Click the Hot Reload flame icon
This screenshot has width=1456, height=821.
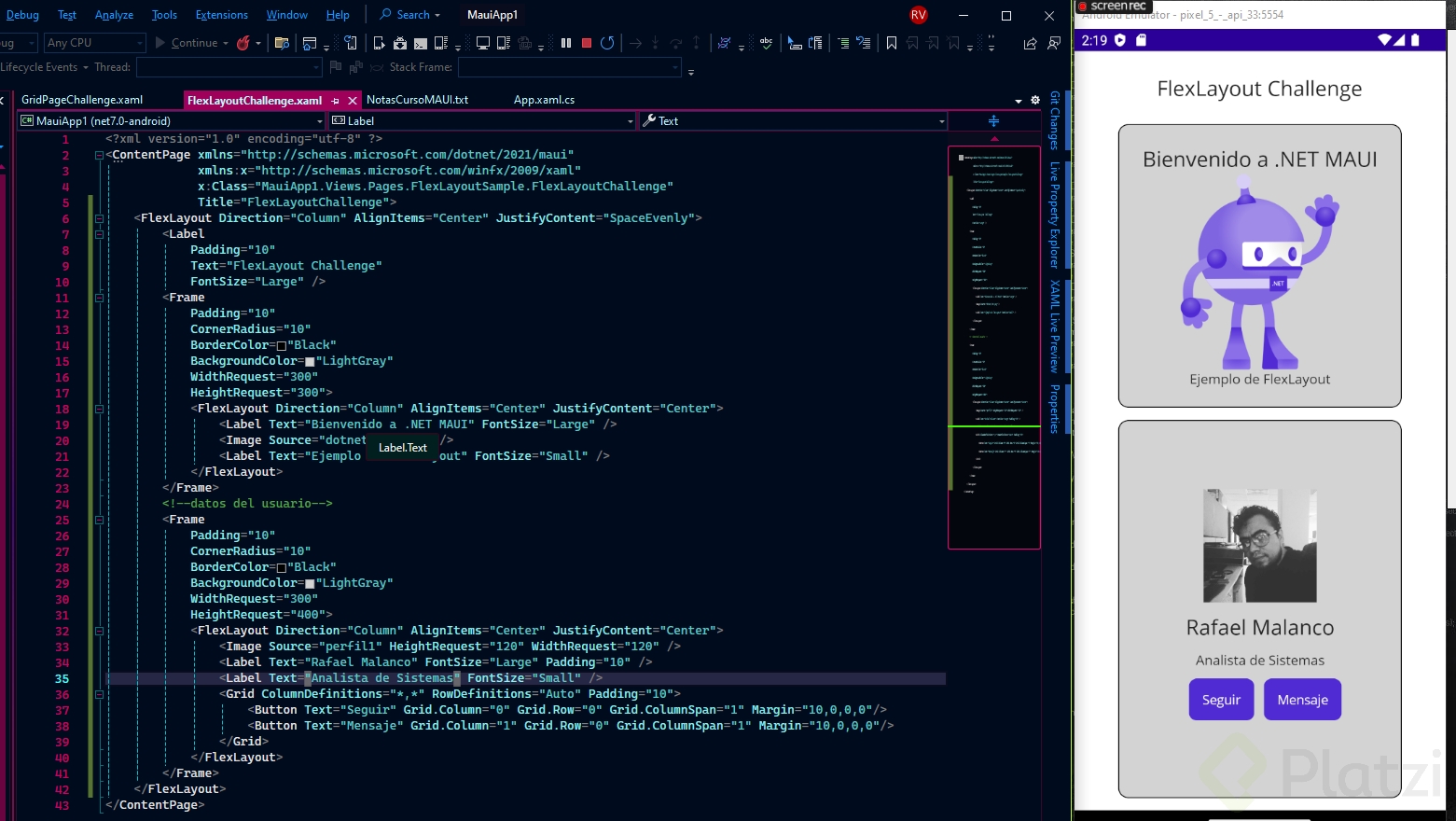tap(243, 43)
